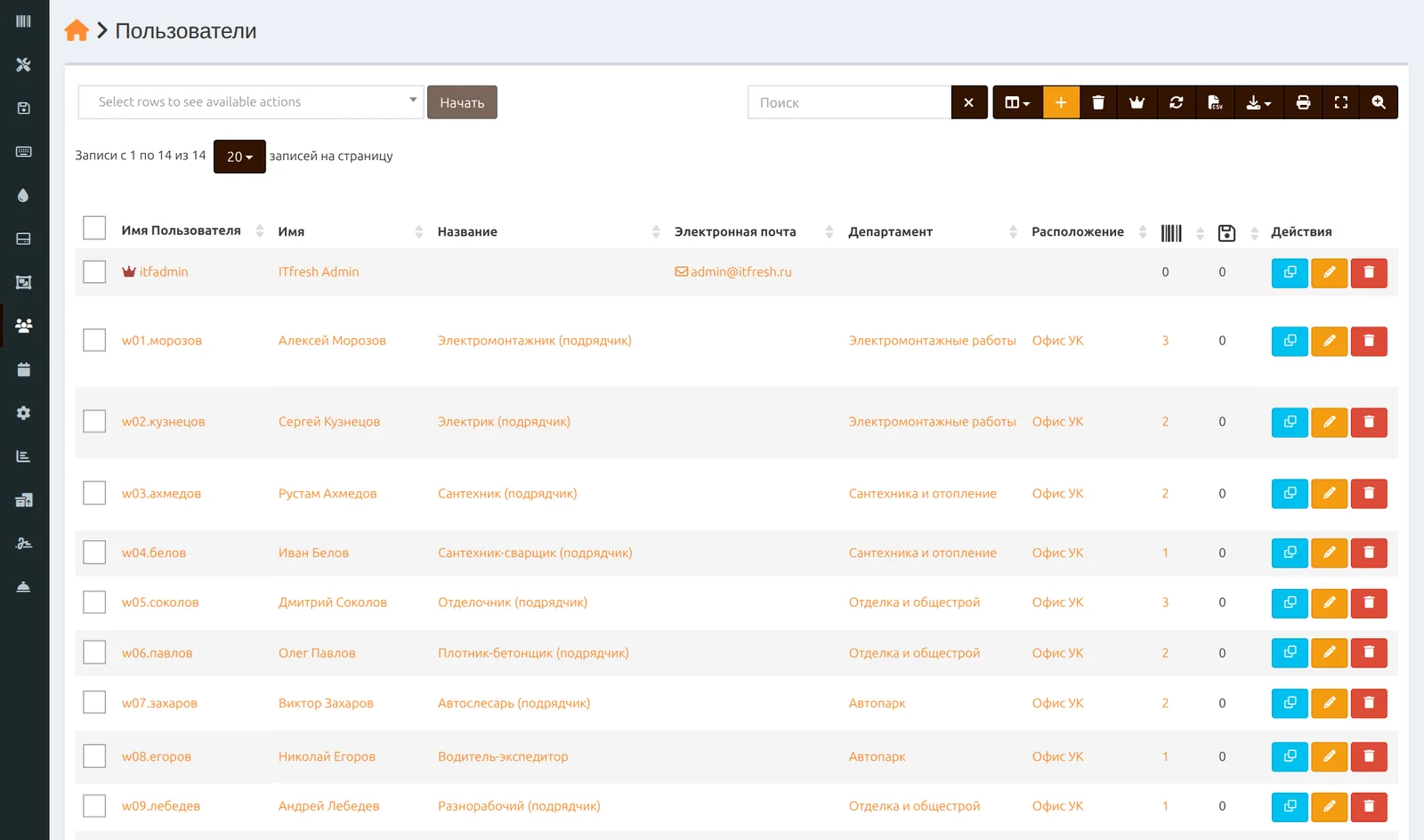Delete user w02.кузнецов
Screen dimensions: 1424x840
1369,422
